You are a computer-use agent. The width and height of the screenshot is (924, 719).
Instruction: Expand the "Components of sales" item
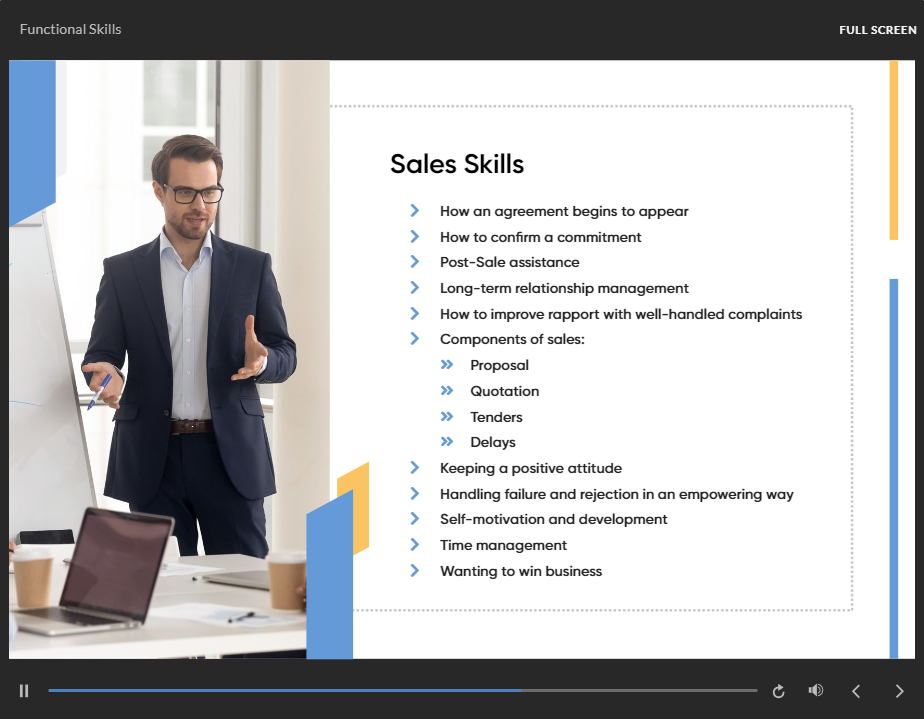(416, 339)
